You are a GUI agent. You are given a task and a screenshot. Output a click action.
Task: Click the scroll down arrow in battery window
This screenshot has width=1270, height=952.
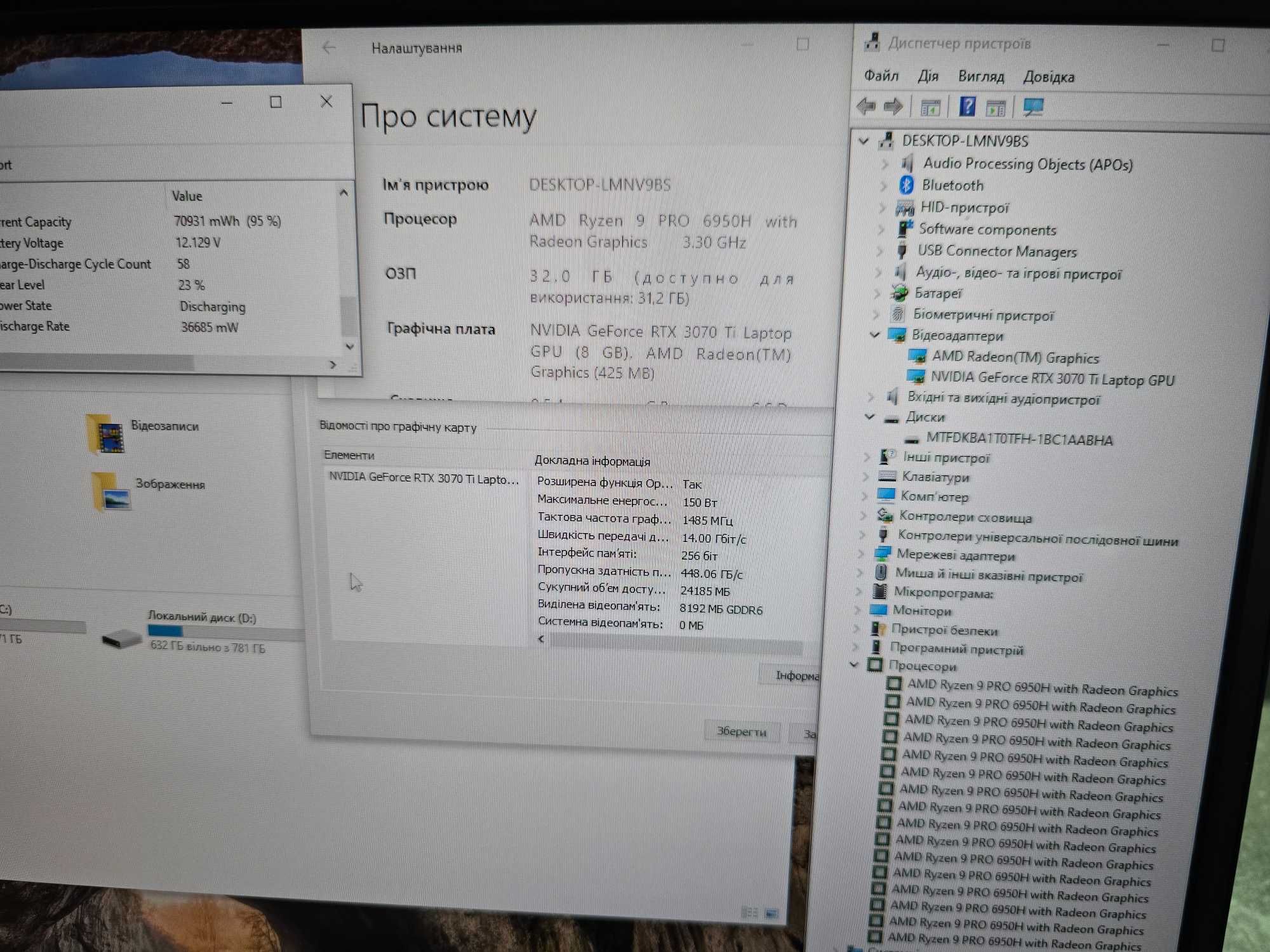[349, 347]
